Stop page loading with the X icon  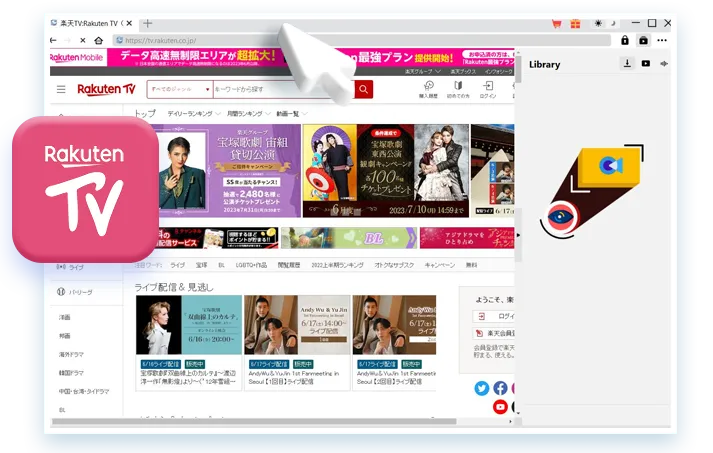pos(83,40)
